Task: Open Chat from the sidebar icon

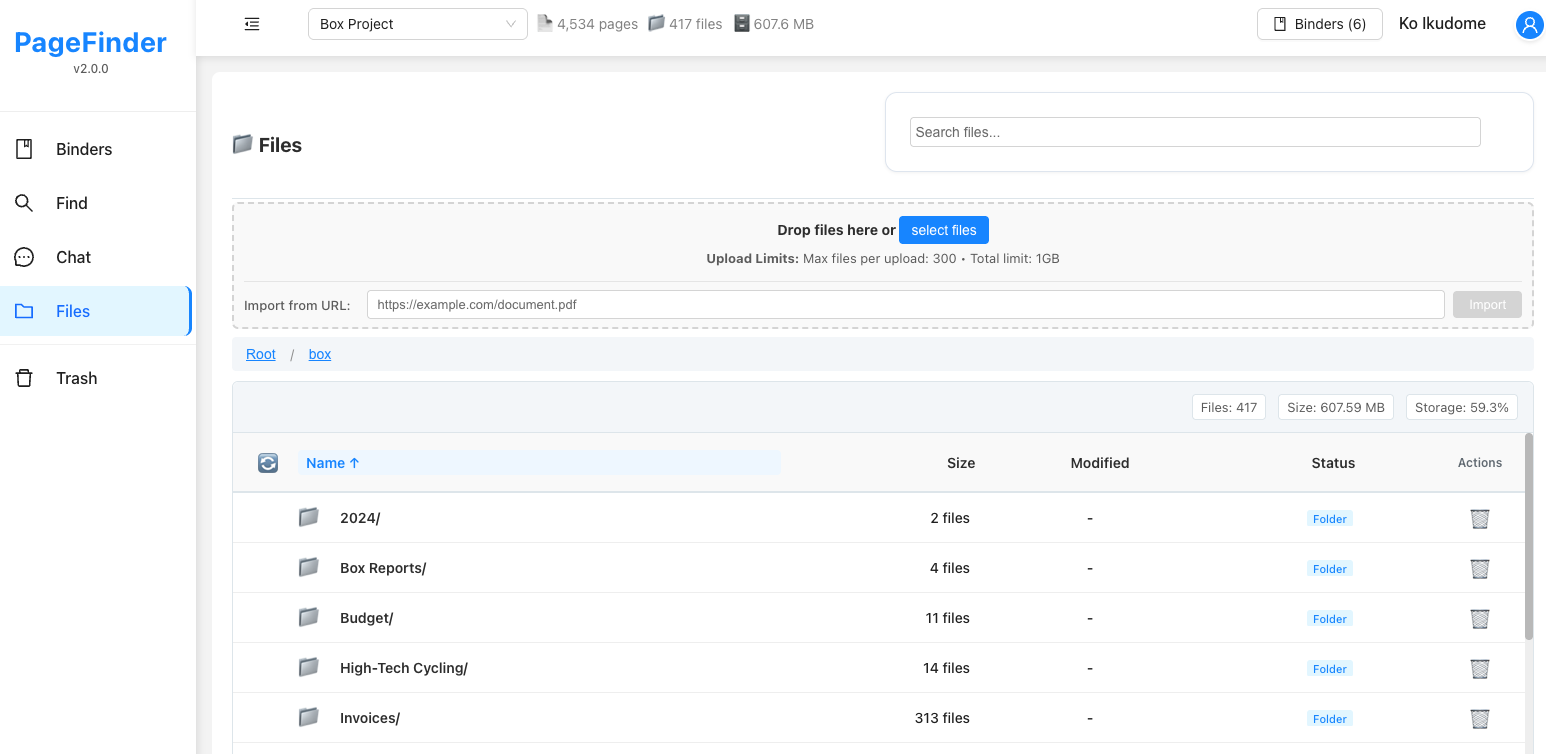Action: pyautogui.click(x=25, y=257)
